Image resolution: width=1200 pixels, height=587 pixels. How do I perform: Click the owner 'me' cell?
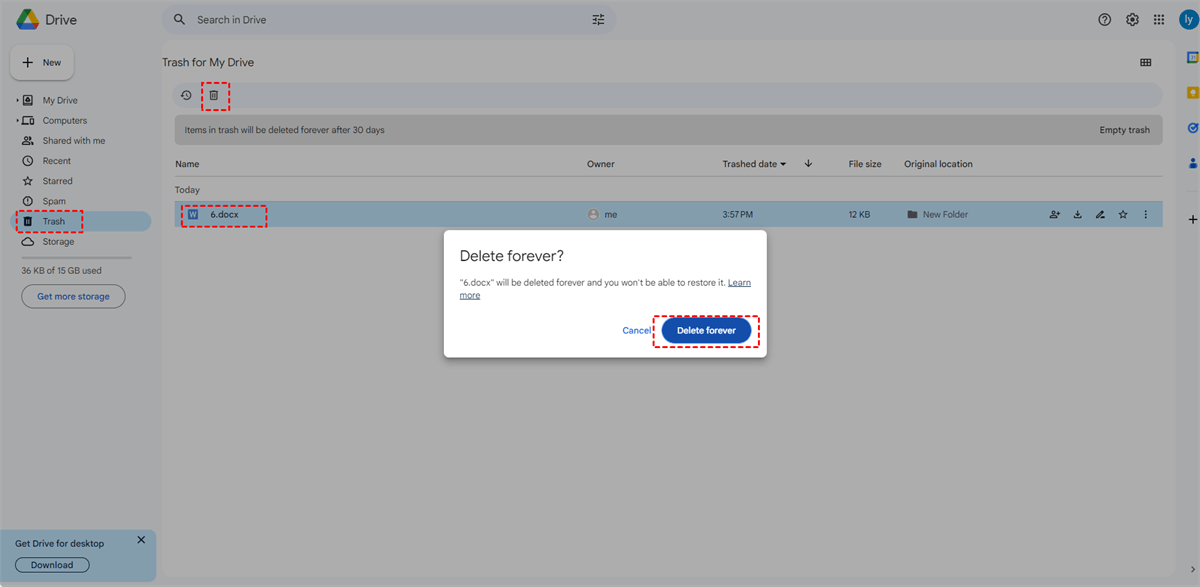(x=602, y=214)
